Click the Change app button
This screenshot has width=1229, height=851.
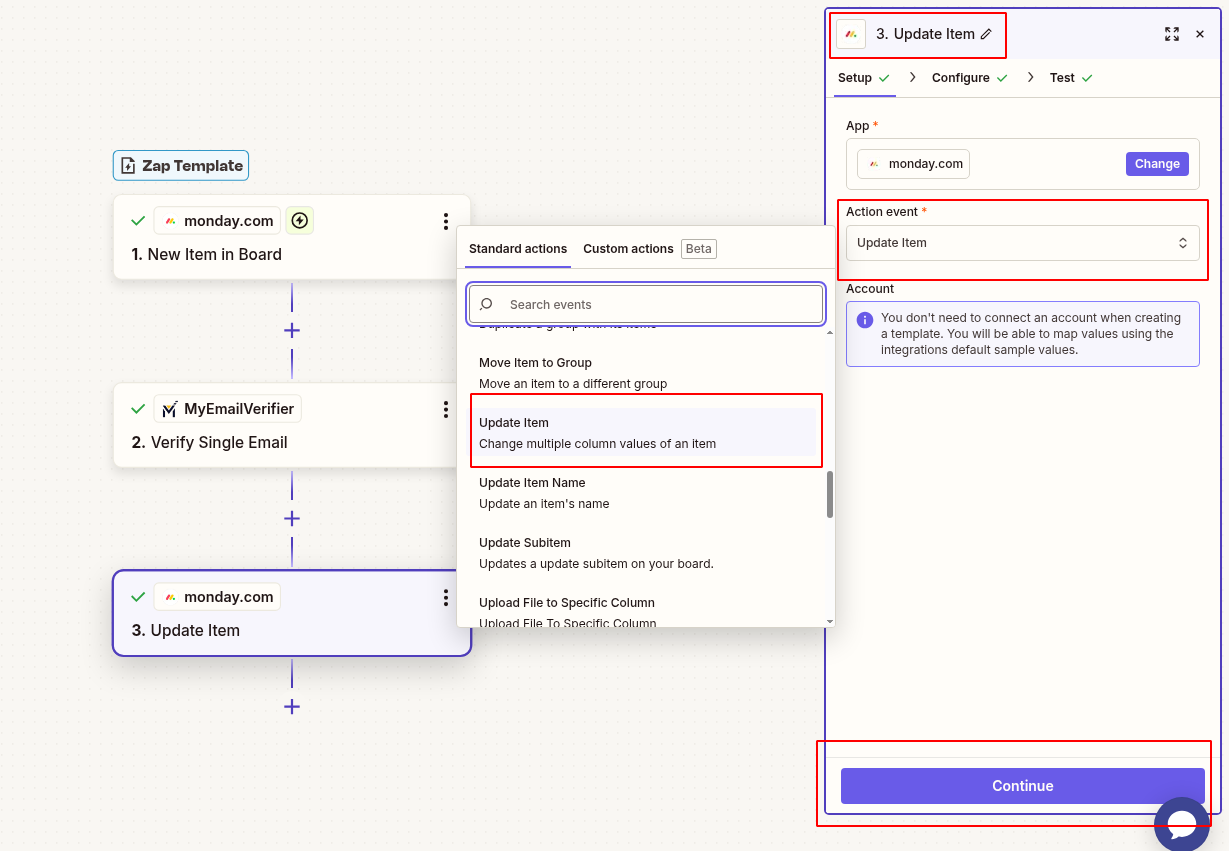tap(1156, 164)
